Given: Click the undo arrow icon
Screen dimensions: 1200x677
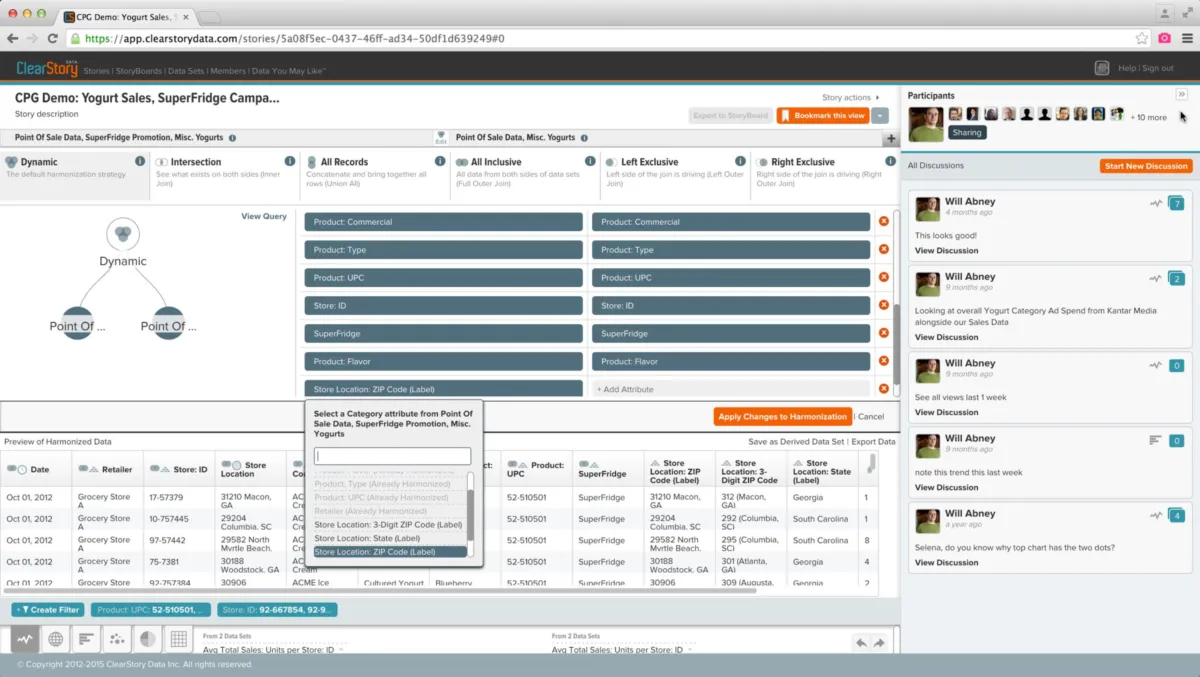Looking at the screenshot, I should tap(861, 643).
